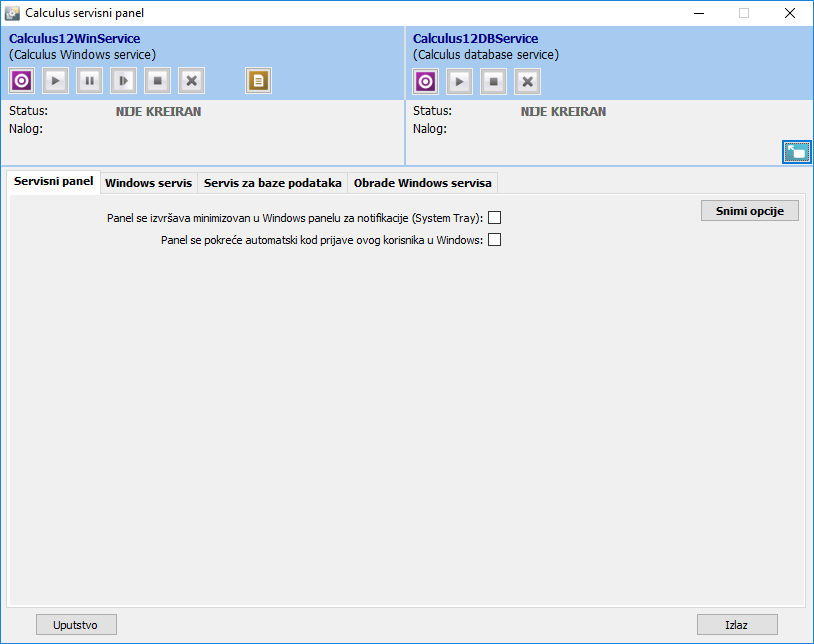Open the Uputstvo help button
This screenshot has width=814, height=644.
point(77,625)
